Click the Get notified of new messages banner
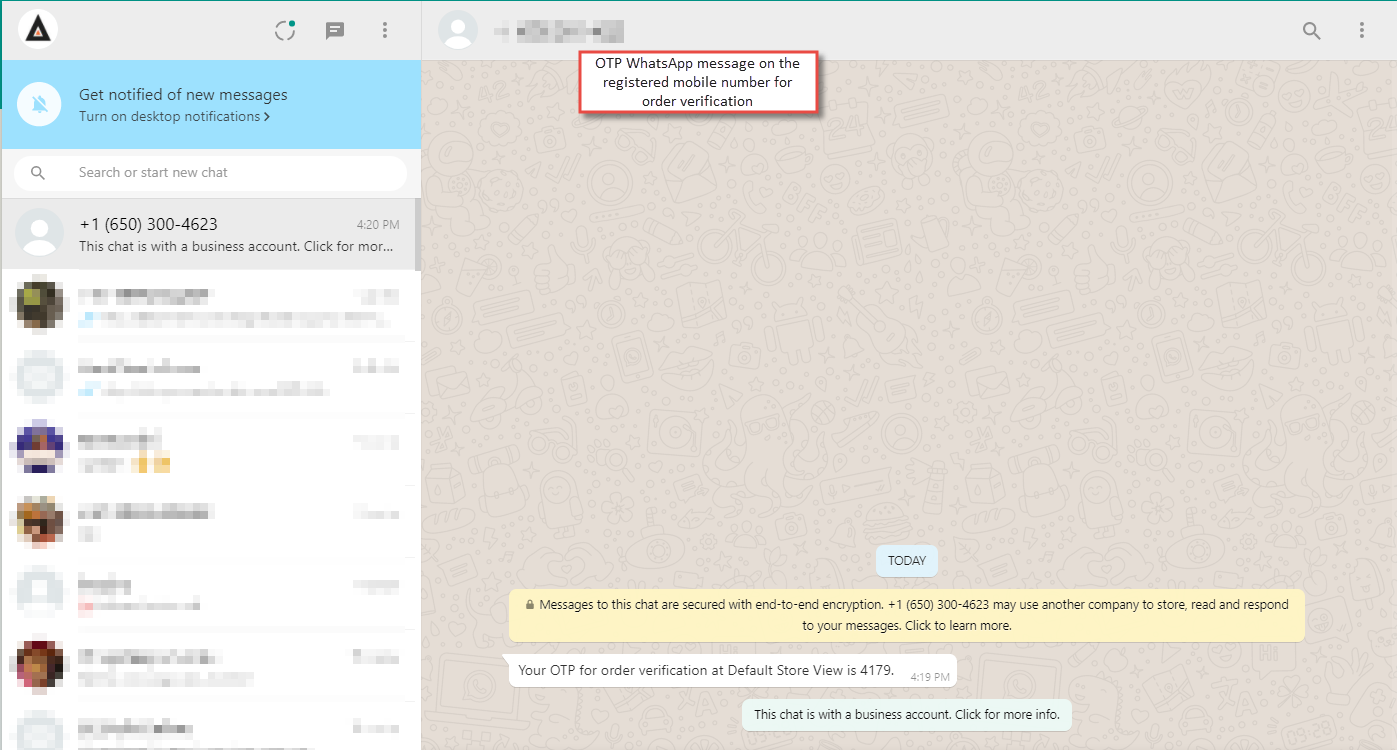This screenshot has height=750, width=1397. [x=211, y=105]
